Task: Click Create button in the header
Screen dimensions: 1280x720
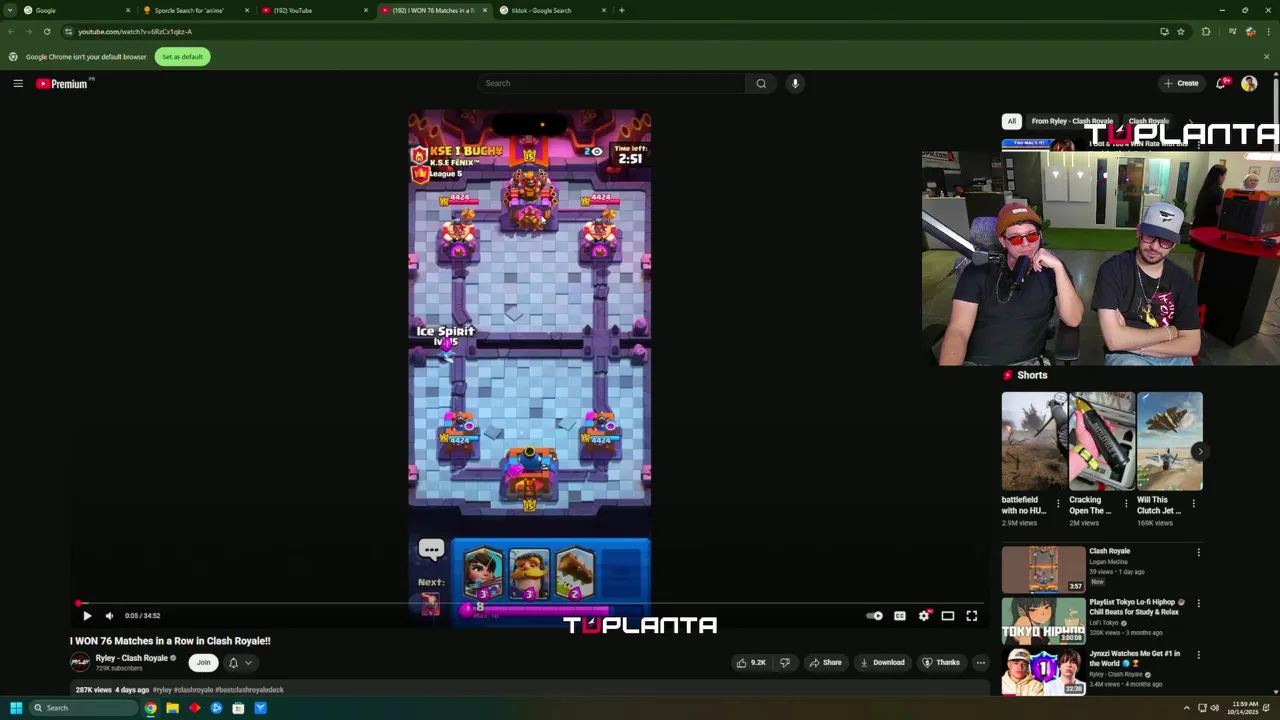Action: pos(1181,84)
